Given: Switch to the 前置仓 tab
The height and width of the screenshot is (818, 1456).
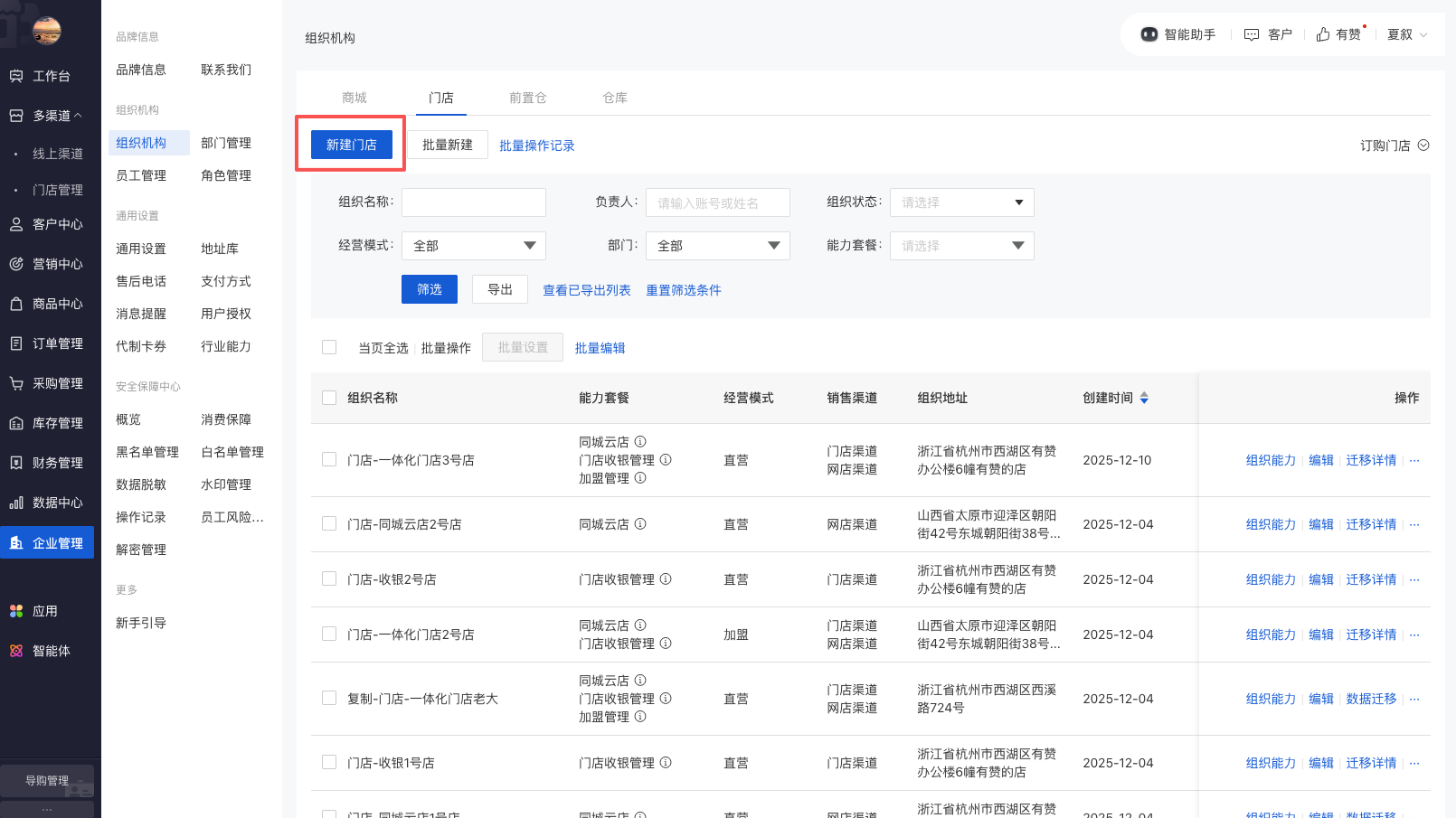Looking at the screenshot, I should (x=527, y=98).
